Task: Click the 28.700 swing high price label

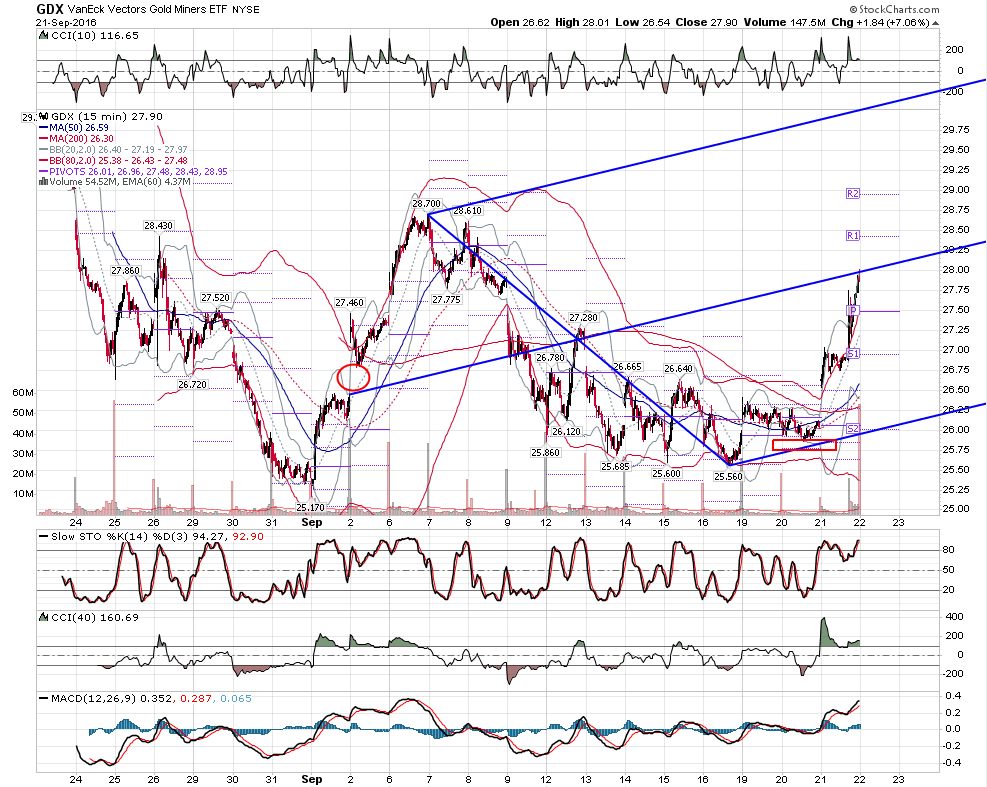Action: coord(427,204)
